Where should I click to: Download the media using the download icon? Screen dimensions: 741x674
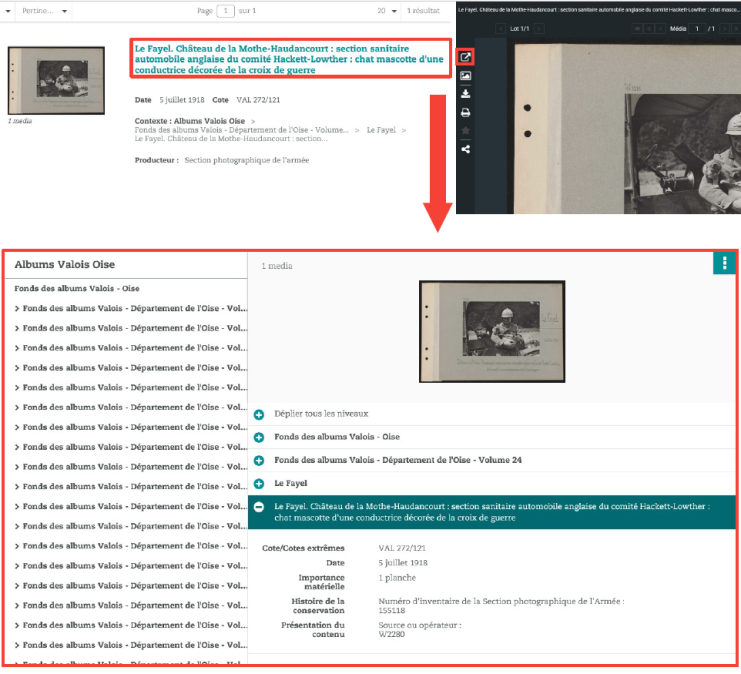tap(465, 94)
